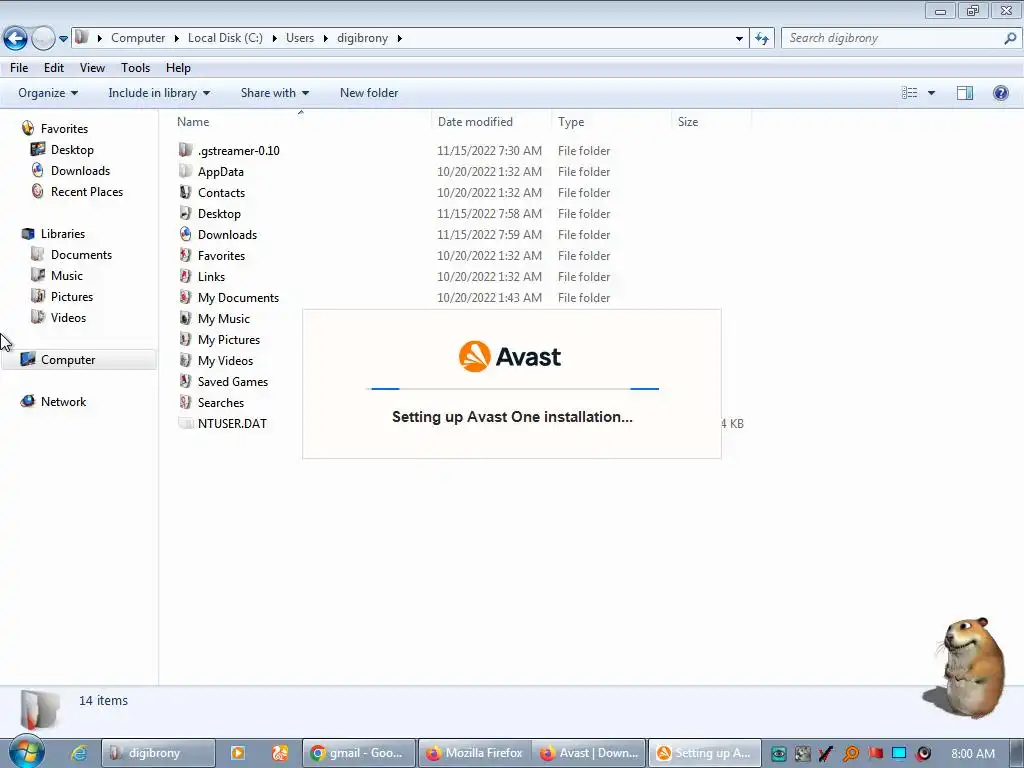Image resolution: width=1024 pixels, height=768 pixels.
Task: Open the recent pages dropdown arrow
Action: 63,39
